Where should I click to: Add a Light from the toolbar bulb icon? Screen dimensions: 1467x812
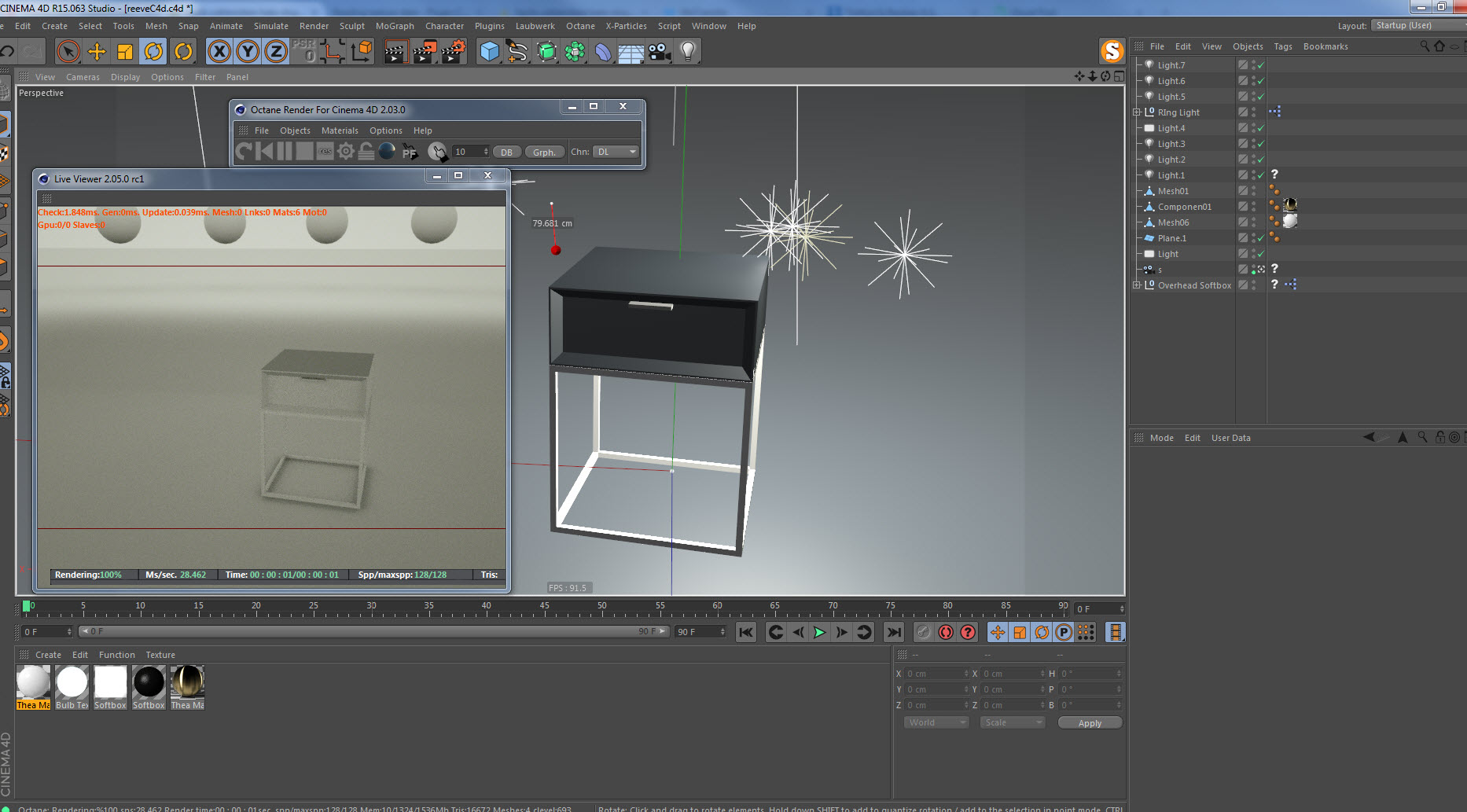(688, 52)
